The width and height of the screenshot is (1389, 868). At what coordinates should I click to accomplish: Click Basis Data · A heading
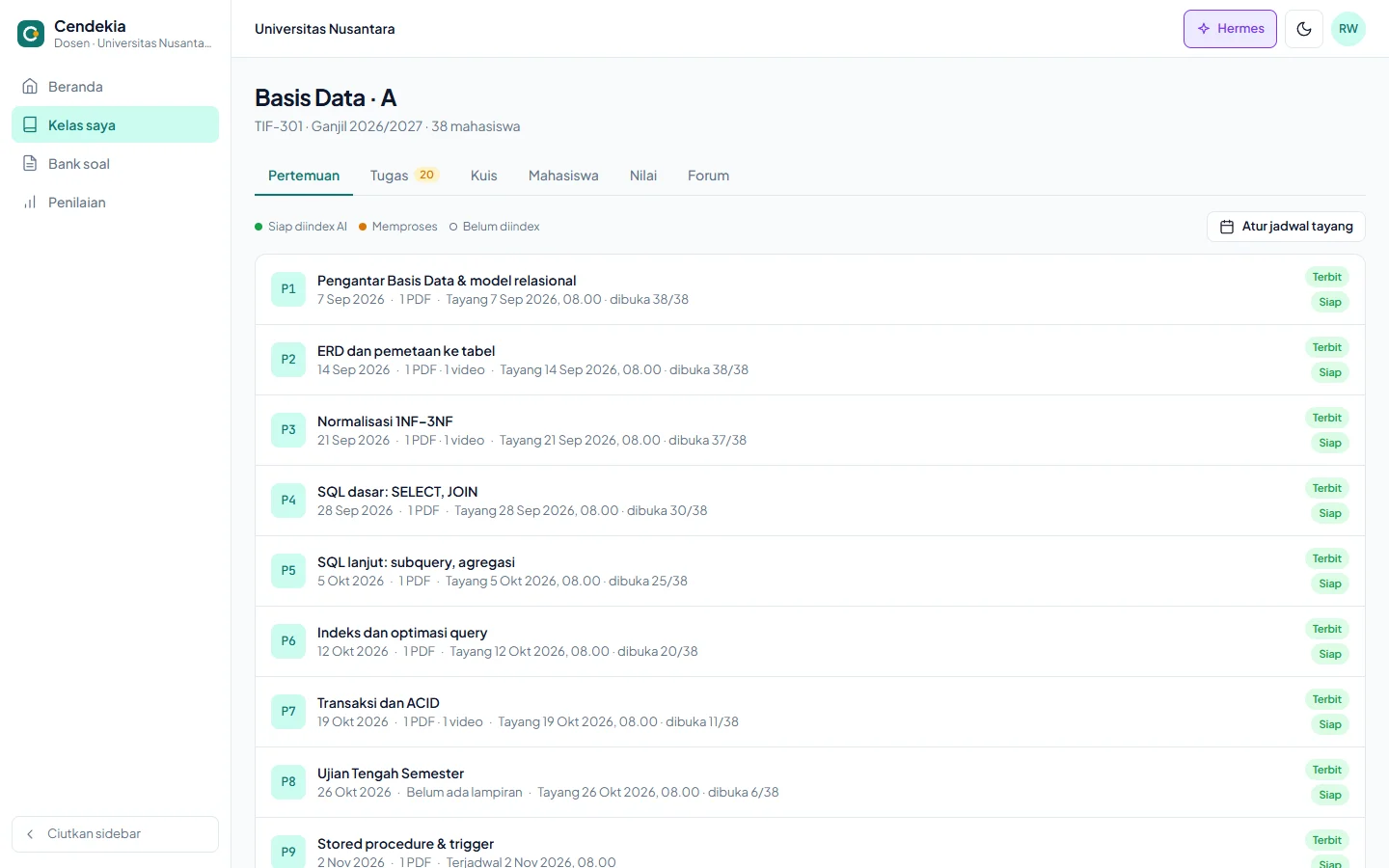coord(325,97)
